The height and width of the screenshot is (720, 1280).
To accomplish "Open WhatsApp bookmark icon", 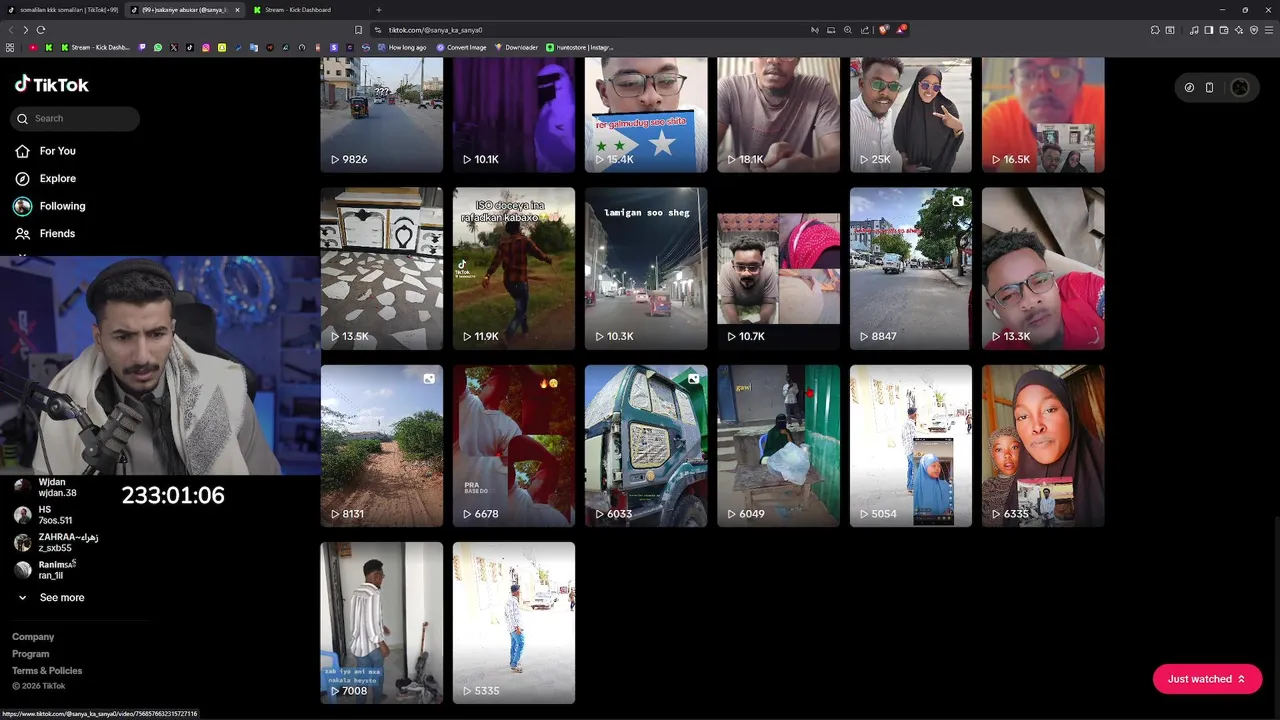I will [x=157, y=47].
